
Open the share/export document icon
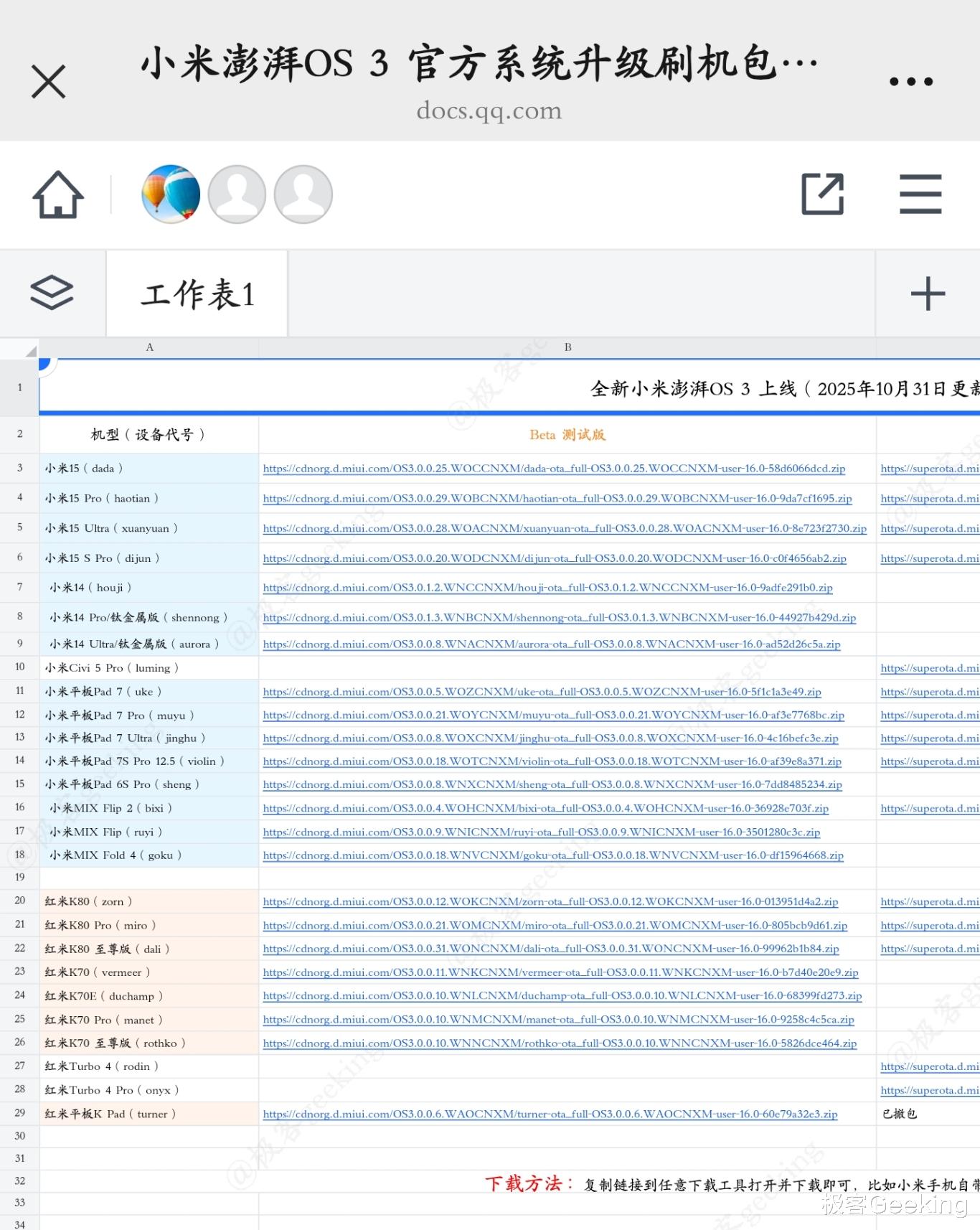pos(822,194)
